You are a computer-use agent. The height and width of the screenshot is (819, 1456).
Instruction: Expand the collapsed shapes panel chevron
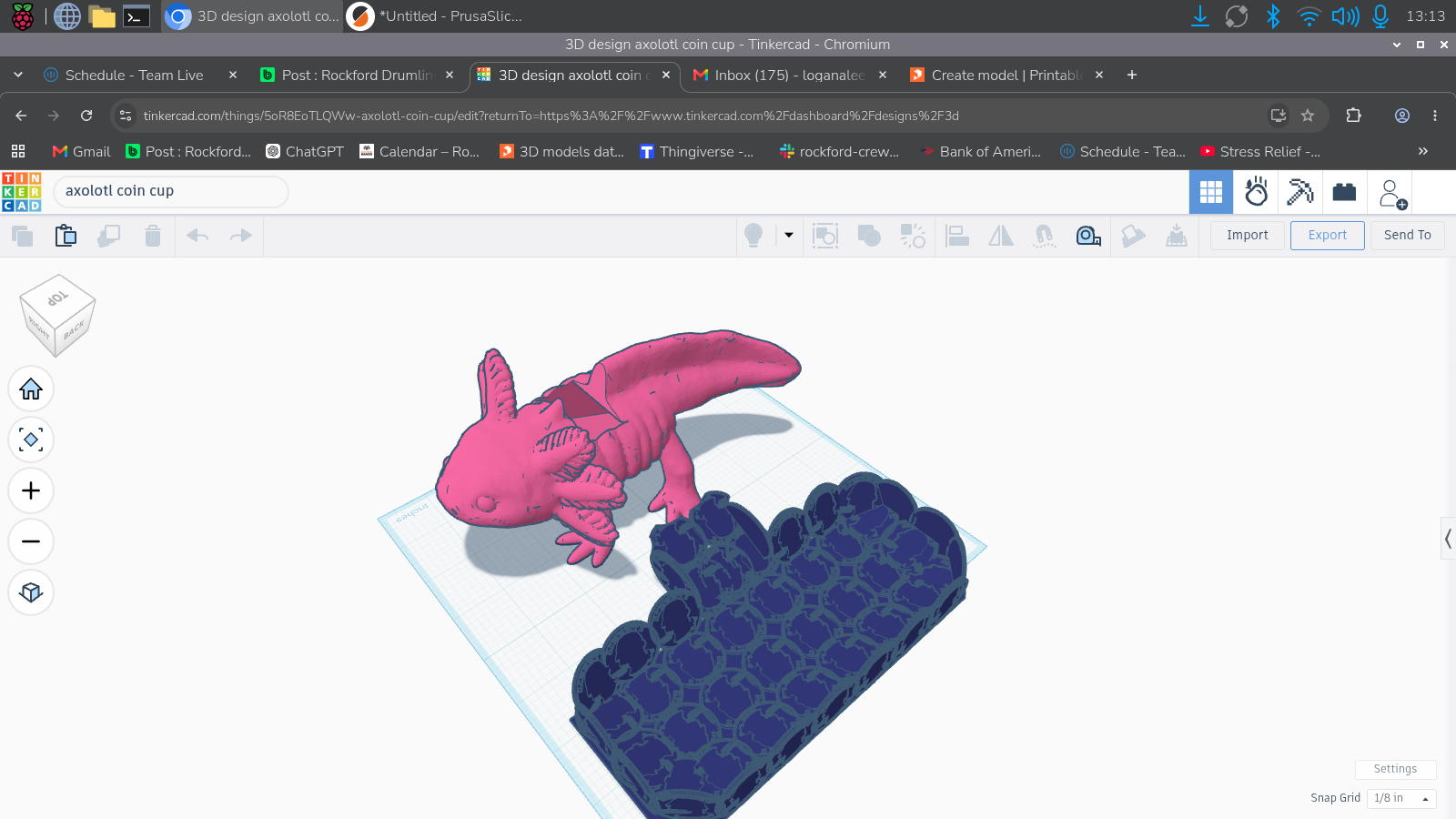click(x=1448, y=539)
